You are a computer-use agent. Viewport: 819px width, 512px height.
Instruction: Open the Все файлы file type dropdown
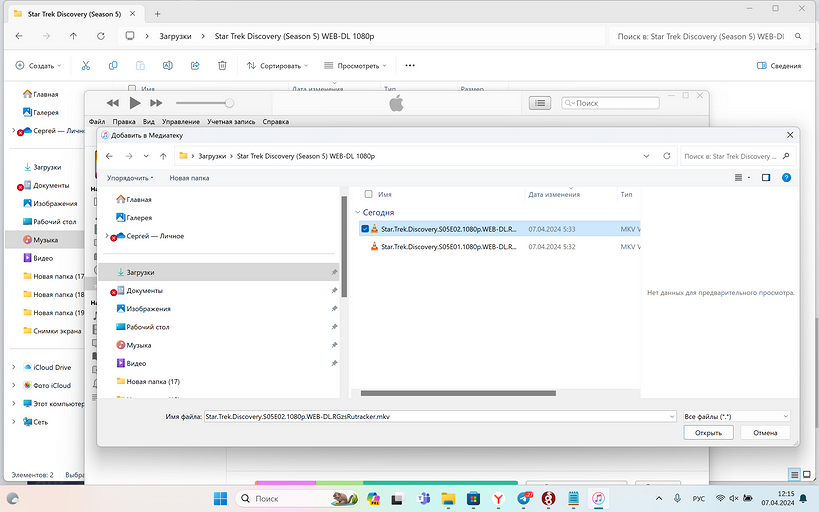click(737, 415)
